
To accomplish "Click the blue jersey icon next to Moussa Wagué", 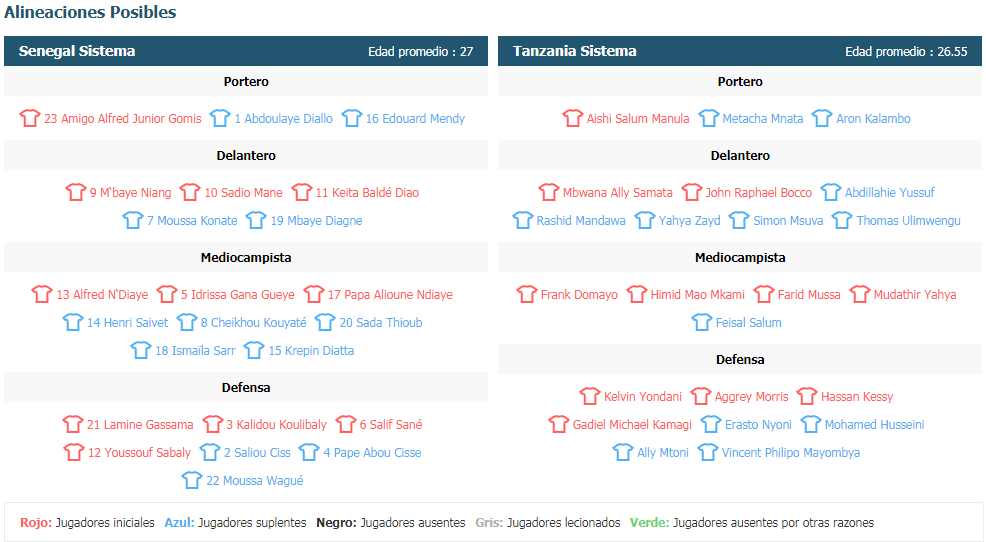I will point(192,480).
